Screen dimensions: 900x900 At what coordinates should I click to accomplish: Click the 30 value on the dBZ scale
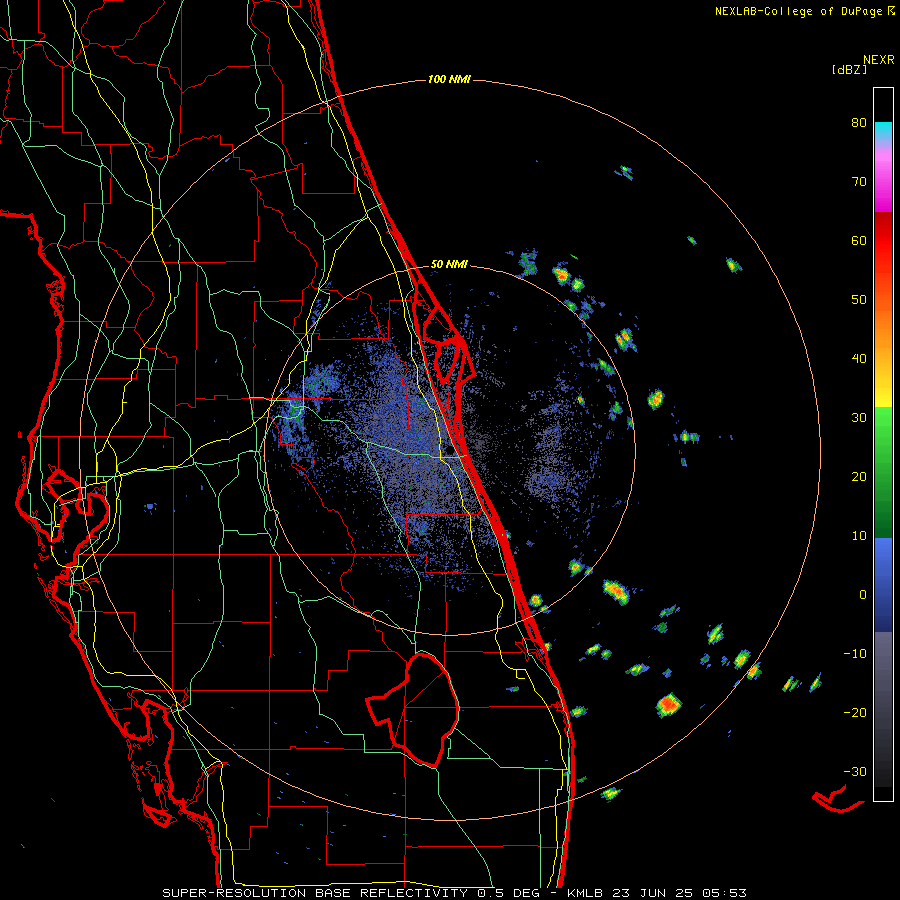coord(859,418)
